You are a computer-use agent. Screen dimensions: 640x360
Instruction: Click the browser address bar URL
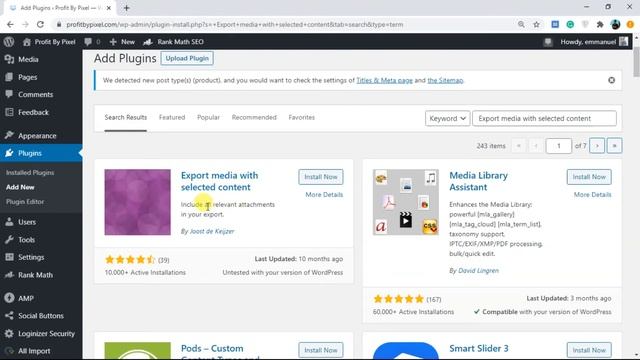235,24
